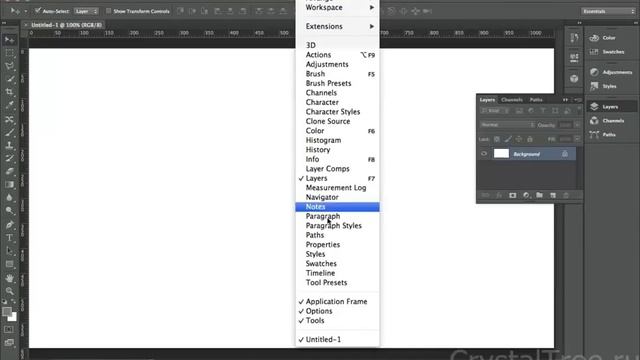
Task: Expand Extensions submenu
Action: tap(338, 26)
